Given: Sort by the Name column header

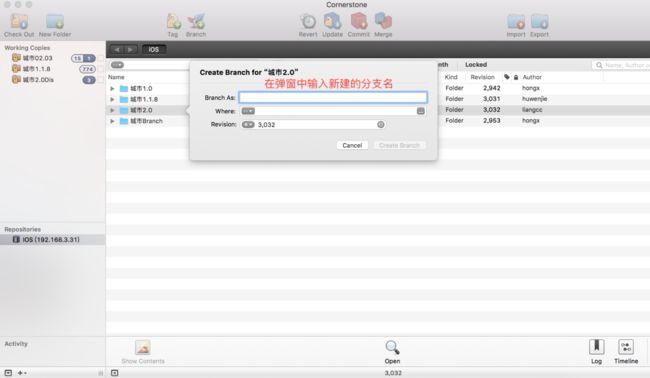Looking at the screenshot, I should 116,77.
